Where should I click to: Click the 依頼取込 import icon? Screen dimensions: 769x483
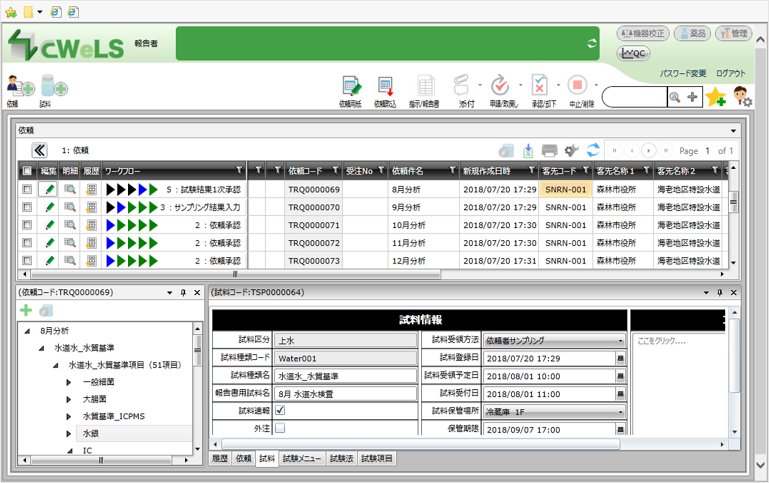(x=385, y=86)
